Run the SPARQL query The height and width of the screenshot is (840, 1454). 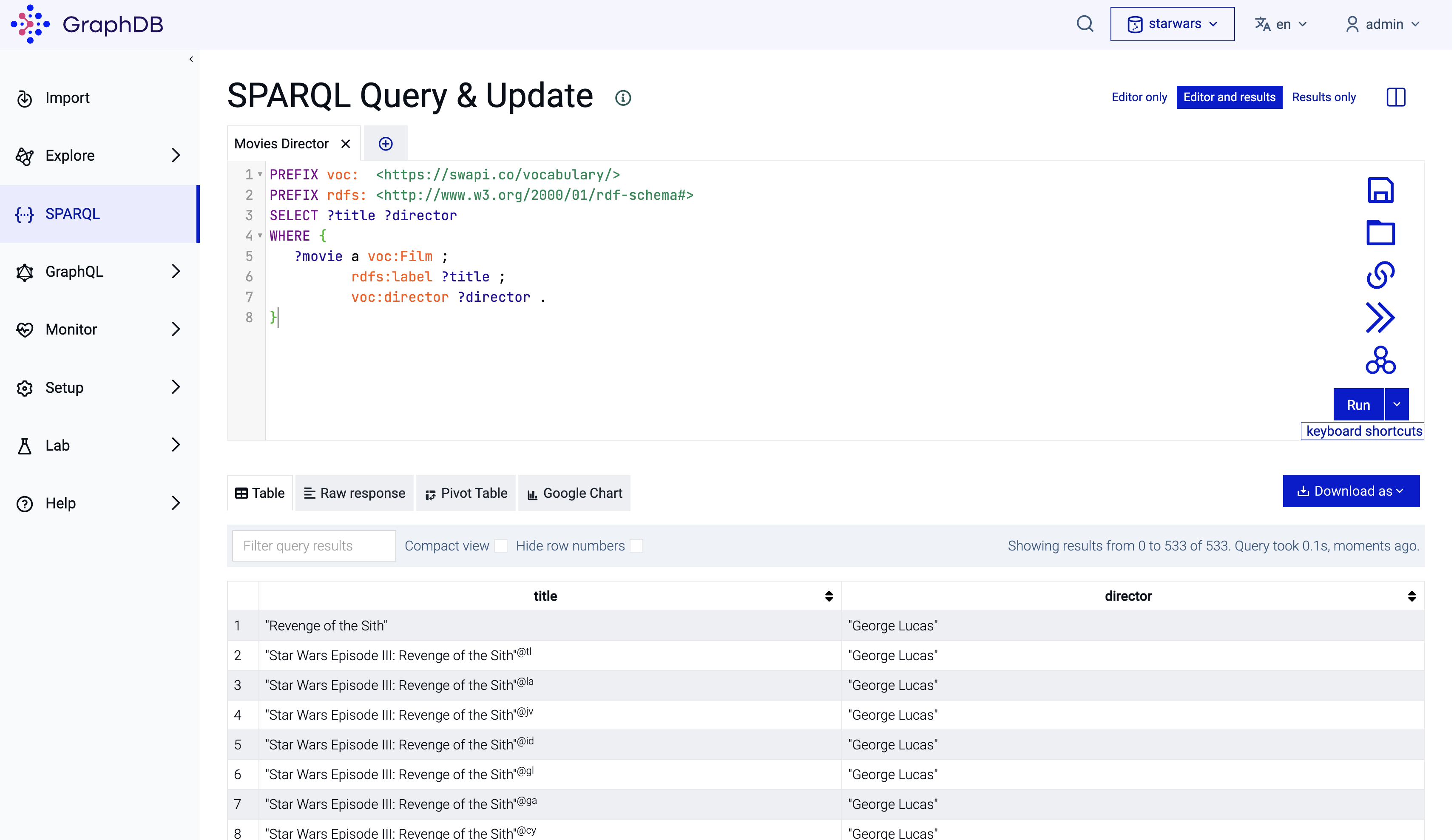tap(1359, 405)
